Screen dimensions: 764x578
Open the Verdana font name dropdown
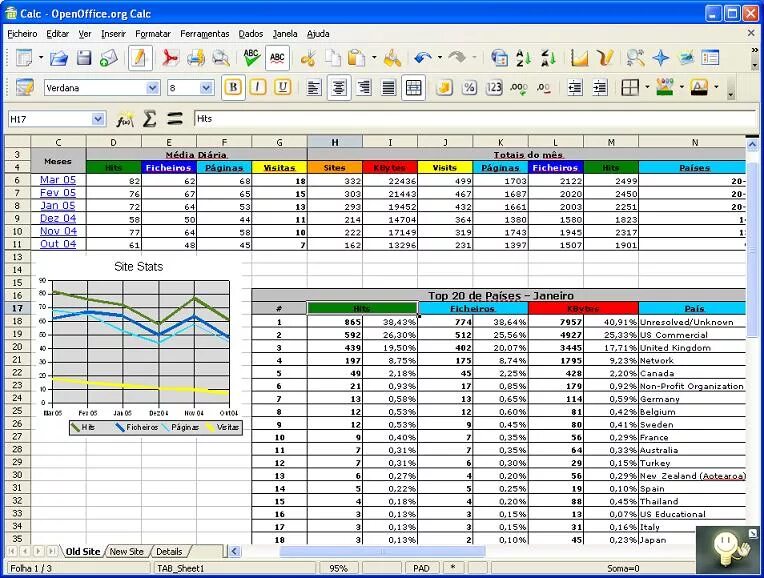(153, 88)
